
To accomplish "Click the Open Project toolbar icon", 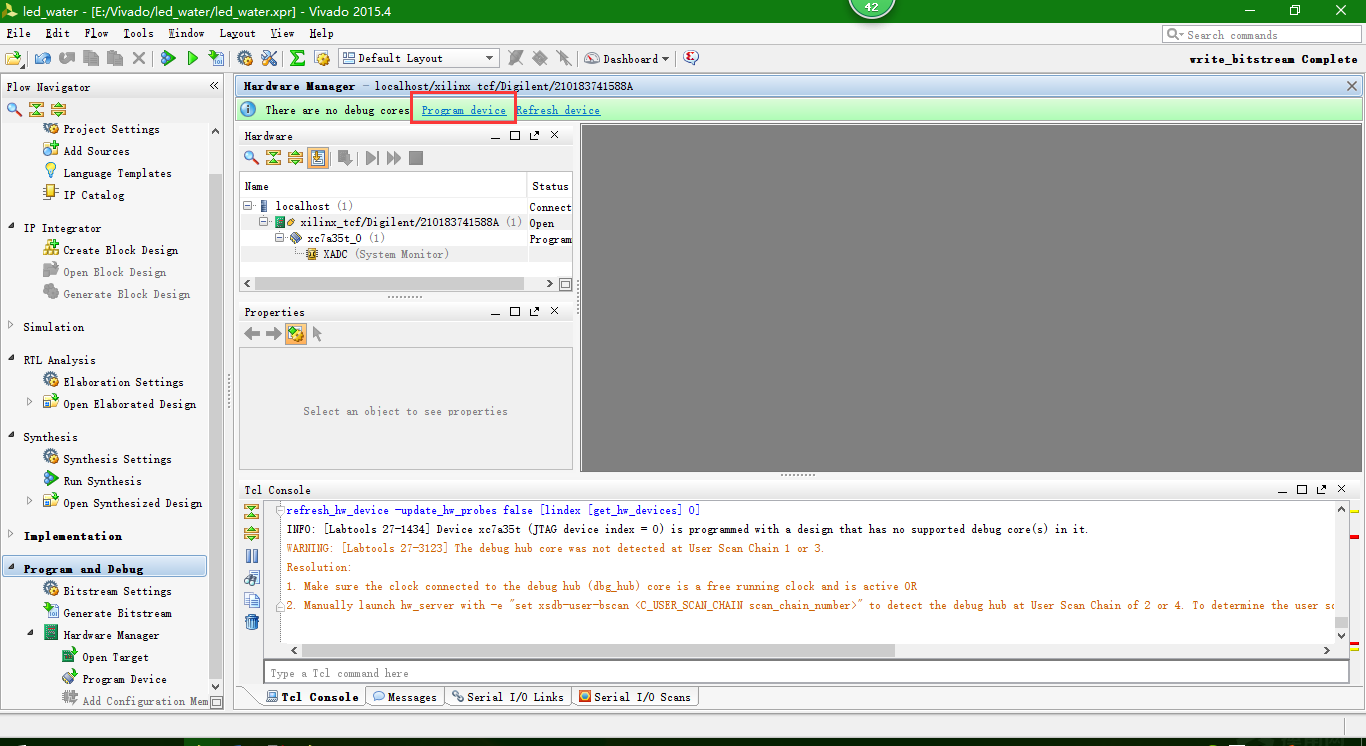I will 13,59.
